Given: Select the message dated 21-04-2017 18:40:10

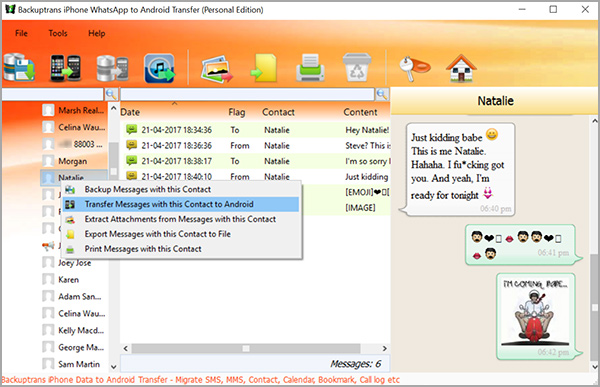Looking at the screenshot, I should tap(256, 176).
